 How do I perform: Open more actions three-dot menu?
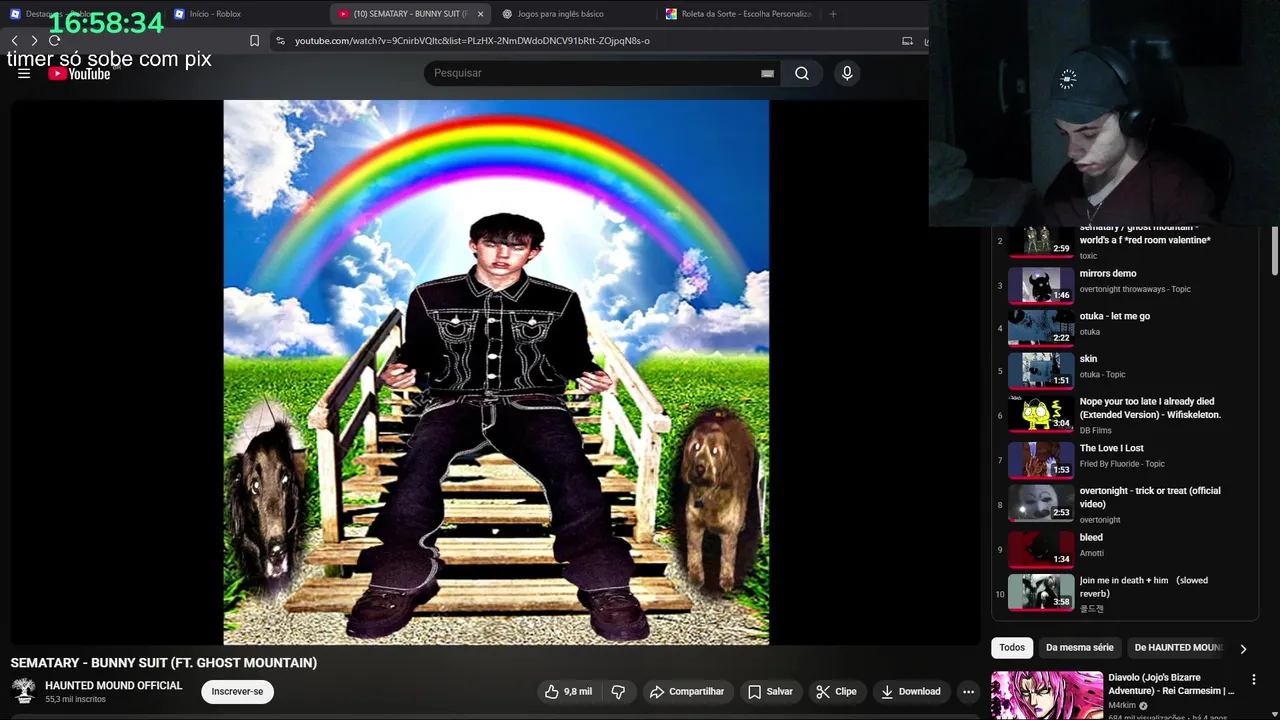pos(968,691)
